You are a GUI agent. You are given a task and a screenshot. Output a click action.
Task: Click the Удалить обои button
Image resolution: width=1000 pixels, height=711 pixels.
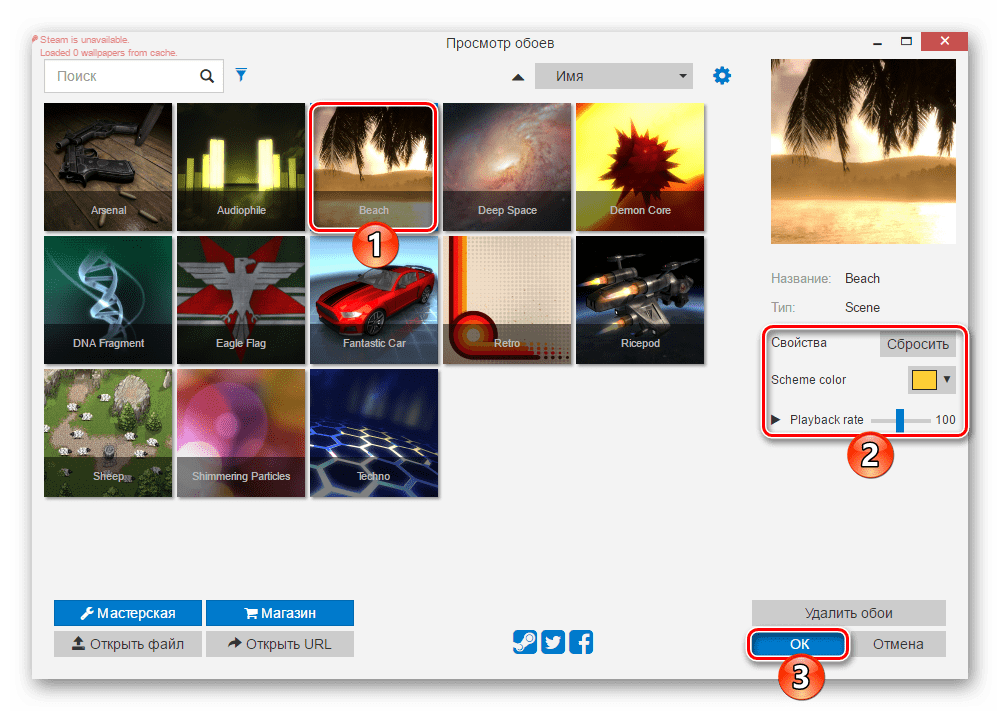pos(848,613)
